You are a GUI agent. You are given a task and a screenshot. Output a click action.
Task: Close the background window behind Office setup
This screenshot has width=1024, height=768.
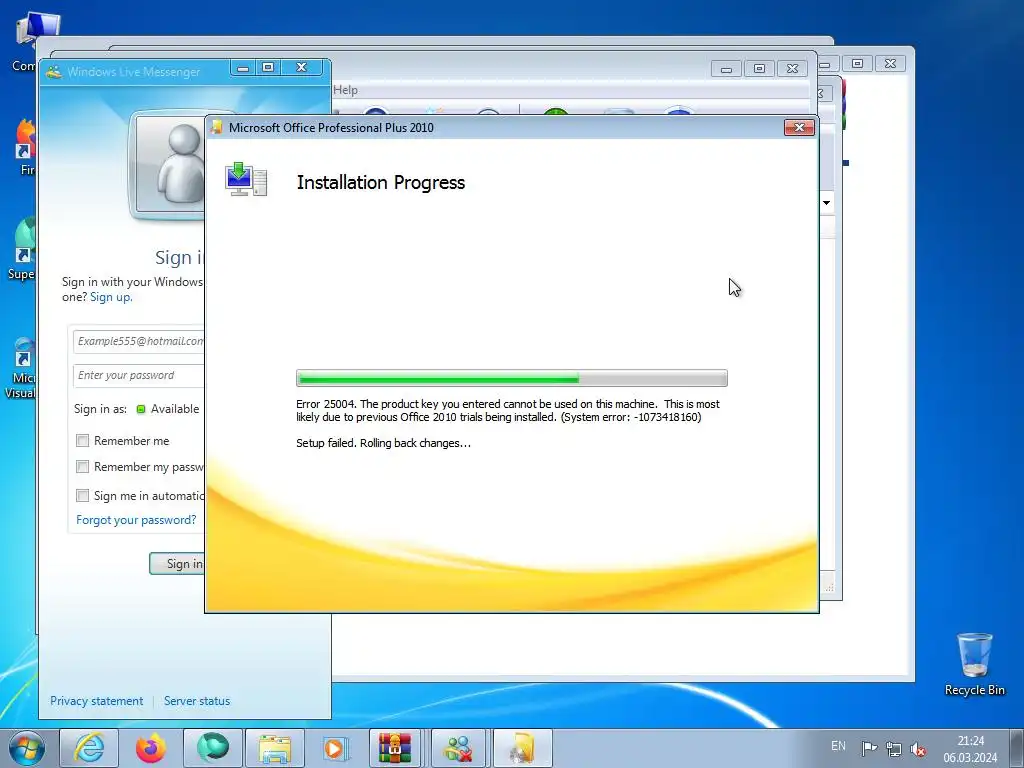(x=792, y=69)
